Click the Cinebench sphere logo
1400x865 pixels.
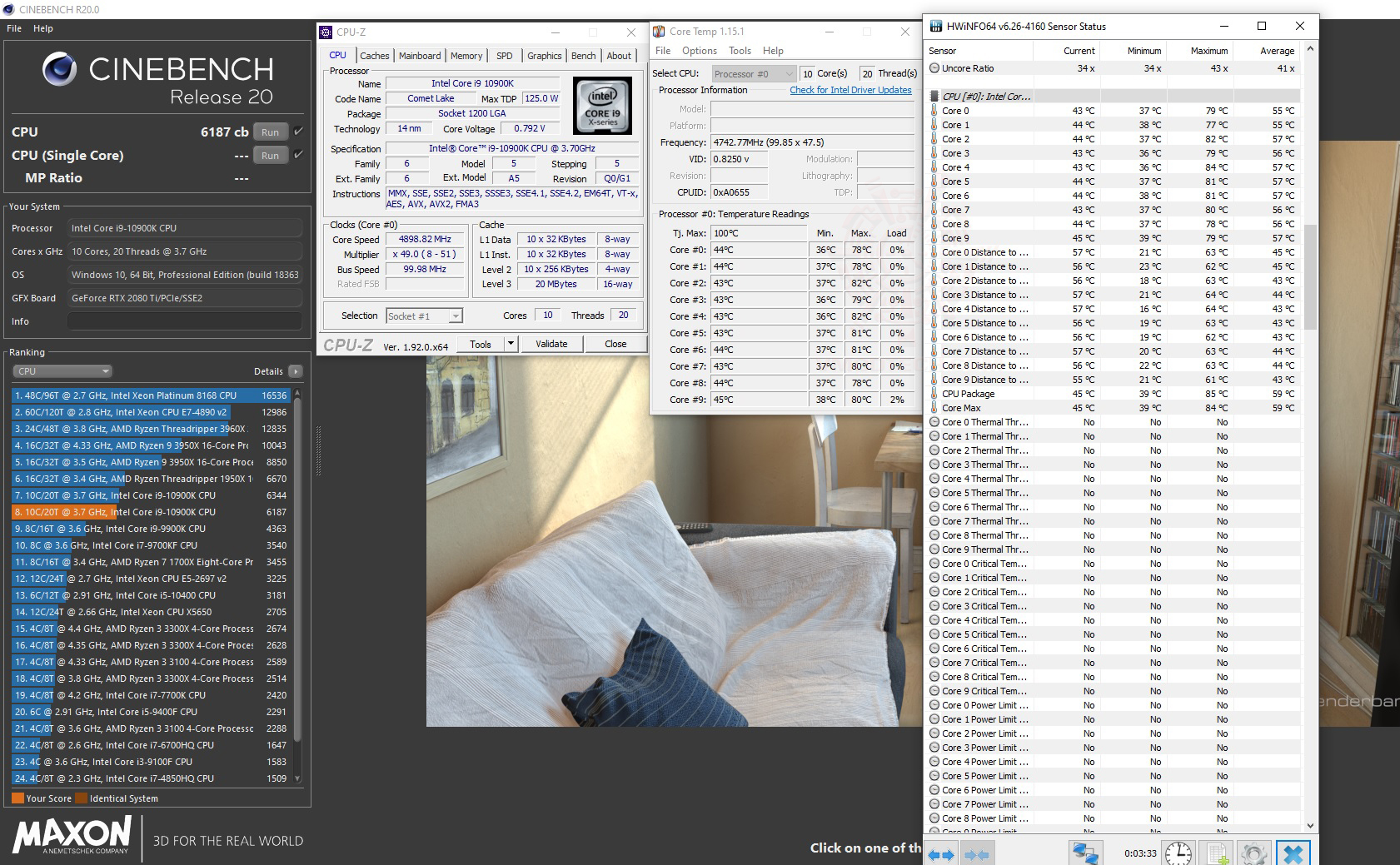(59, 69)
